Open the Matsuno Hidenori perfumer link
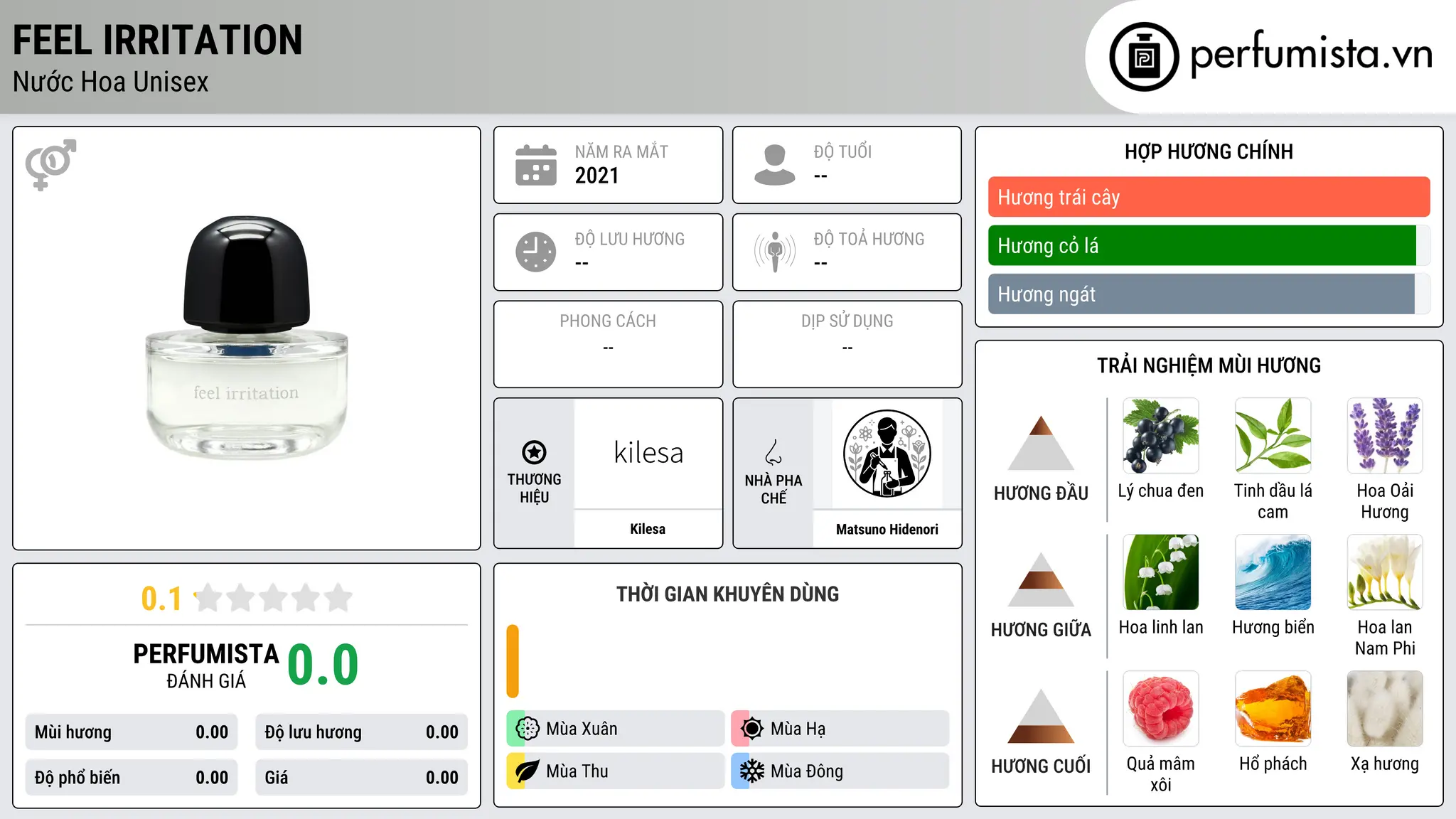Image resolution: width=1456 pixels, height=819 pixels. (887, 529)
